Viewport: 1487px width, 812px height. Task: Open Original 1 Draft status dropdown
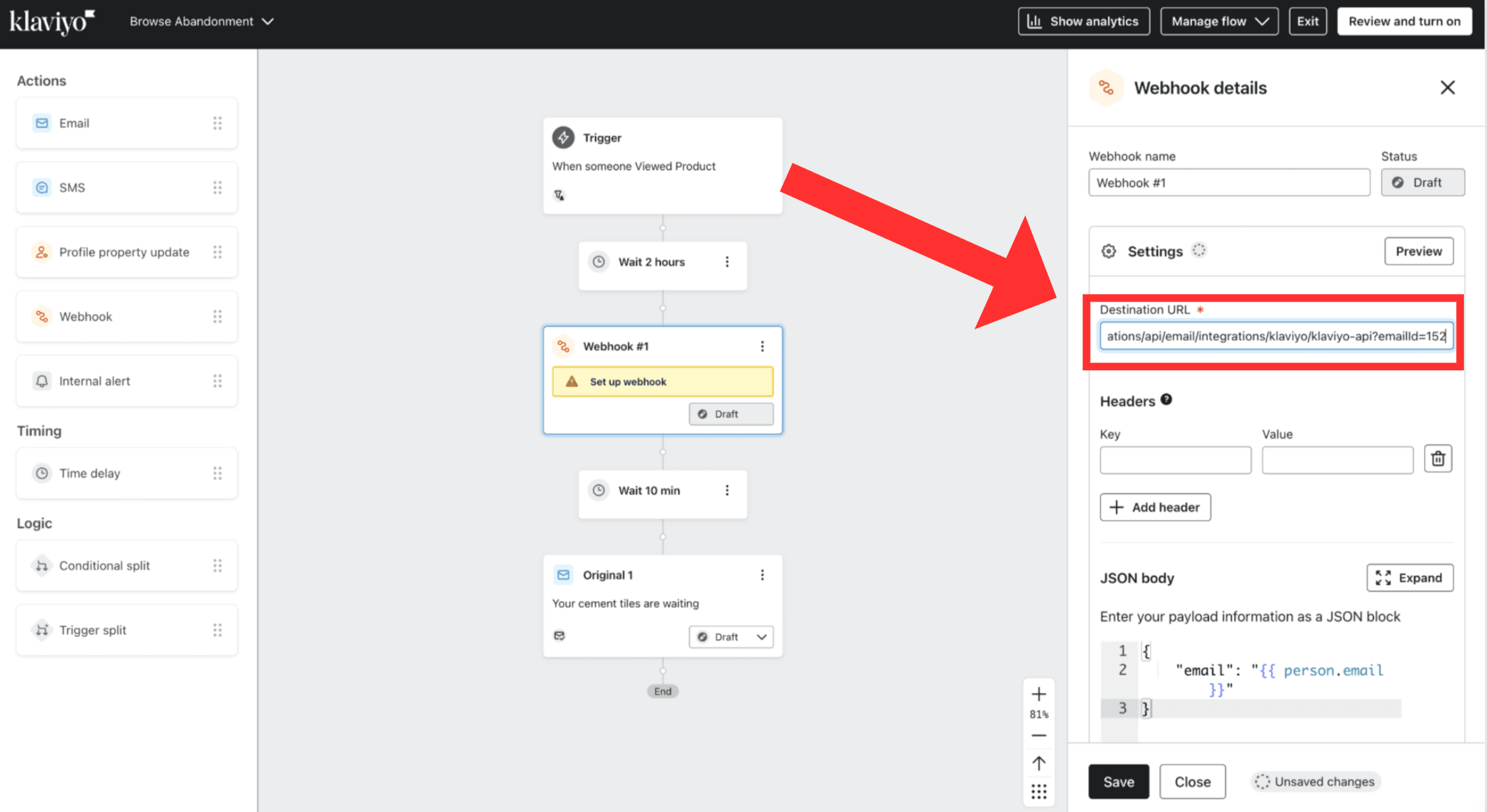[731, 637]
